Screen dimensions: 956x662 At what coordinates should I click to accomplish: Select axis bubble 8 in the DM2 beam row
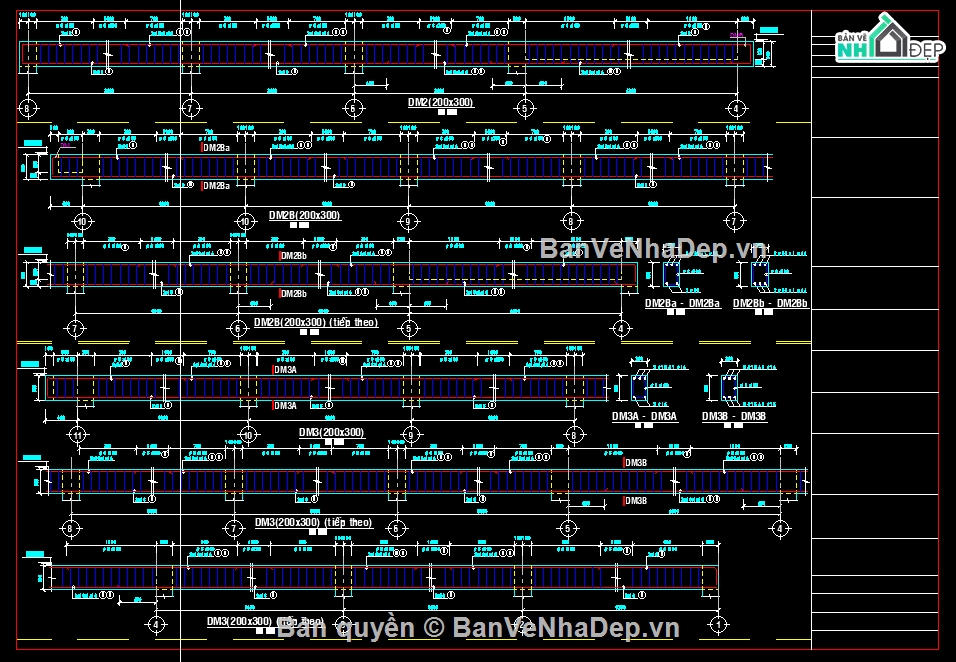[27, 109]
